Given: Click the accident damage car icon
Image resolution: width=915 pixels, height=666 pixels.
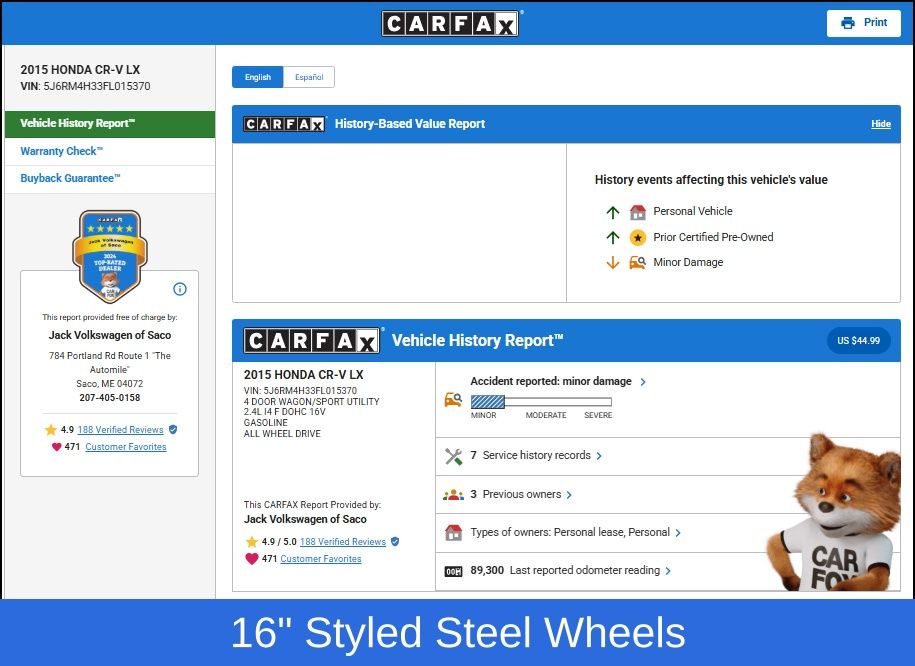Looking at the screenshot, I should 453,399.
